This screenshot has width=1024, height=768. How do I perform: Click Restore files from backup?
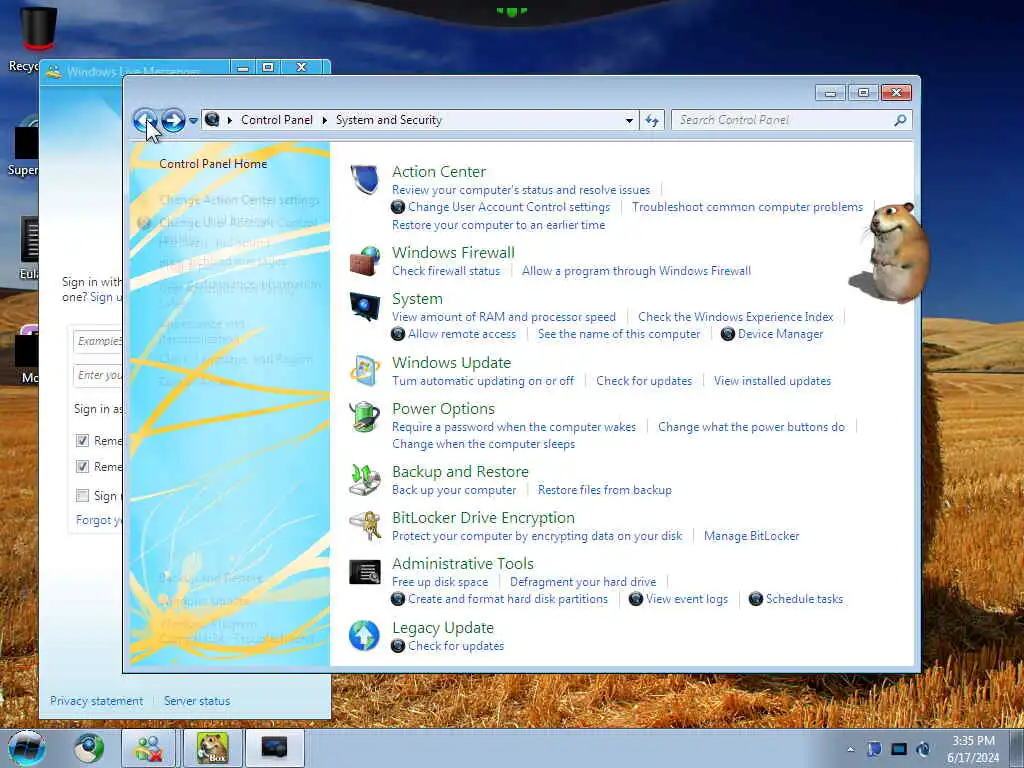point(605,490)
